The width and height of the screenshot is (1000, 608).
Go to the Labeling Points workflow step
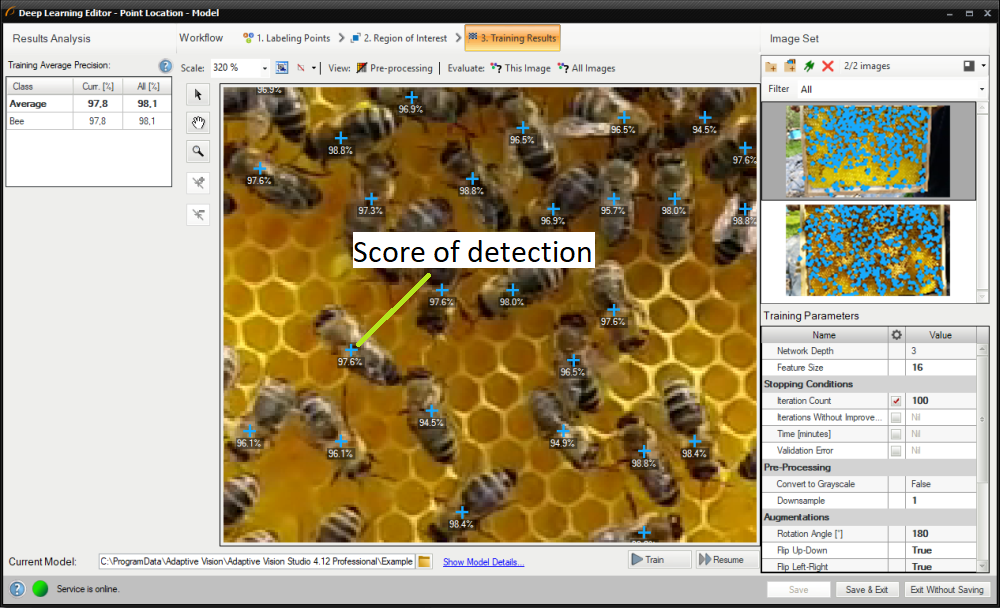tap(286, 38)
